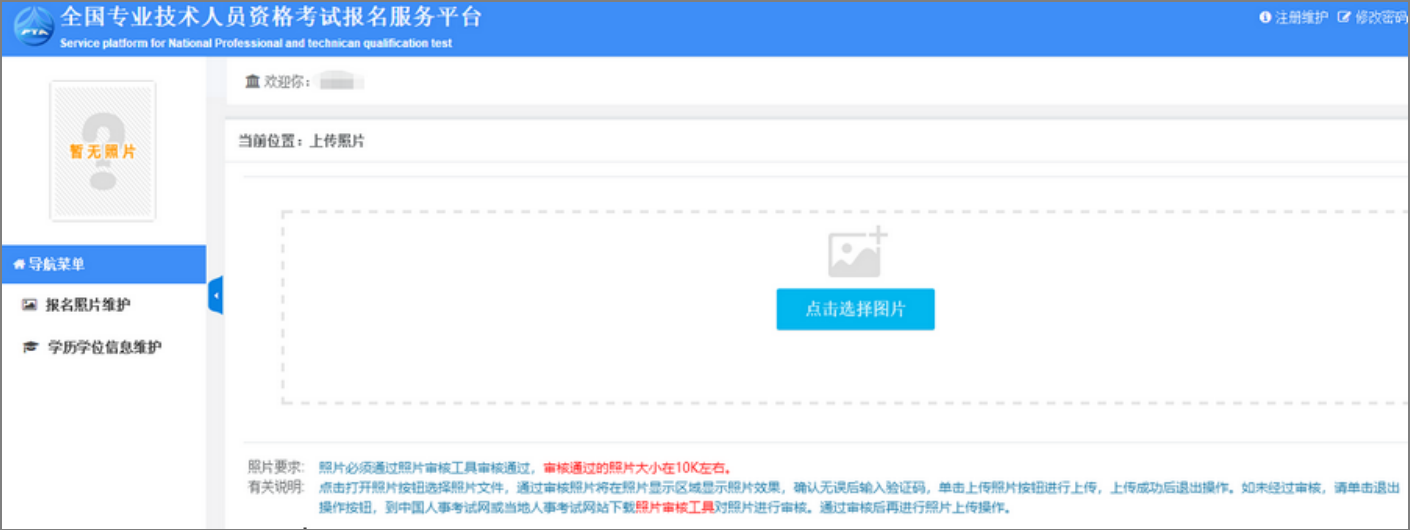Open the 报名照片维护 menu item
1410x530 pixels.
tap(88, 305)
